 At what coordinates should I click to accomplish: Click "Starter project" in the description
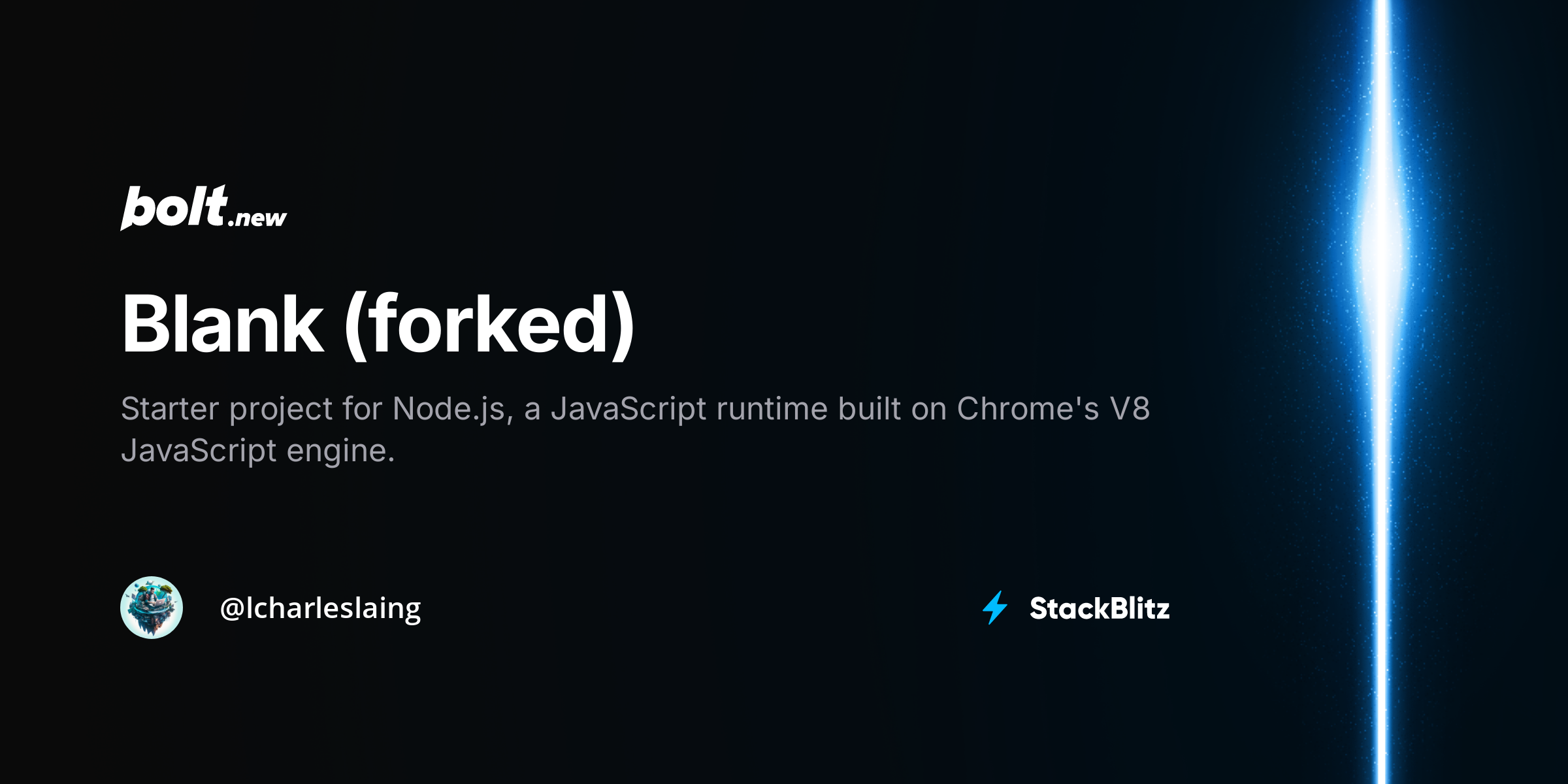(x=227, y=410)
